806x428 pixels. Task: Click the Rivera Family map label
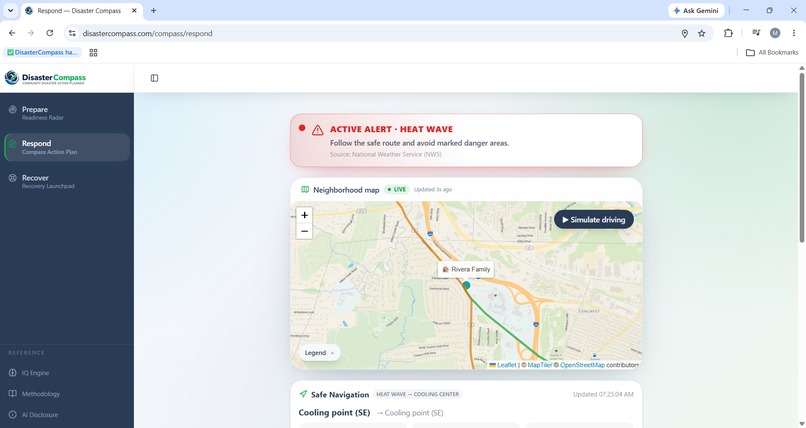click(x=466, y=269)
